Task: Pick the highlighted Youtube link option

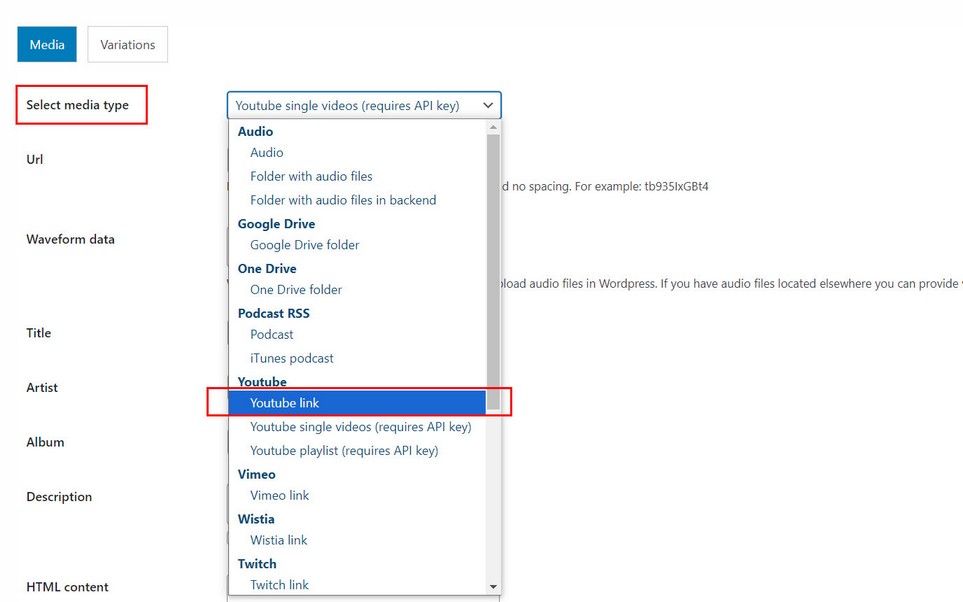Action: [357, 403]
